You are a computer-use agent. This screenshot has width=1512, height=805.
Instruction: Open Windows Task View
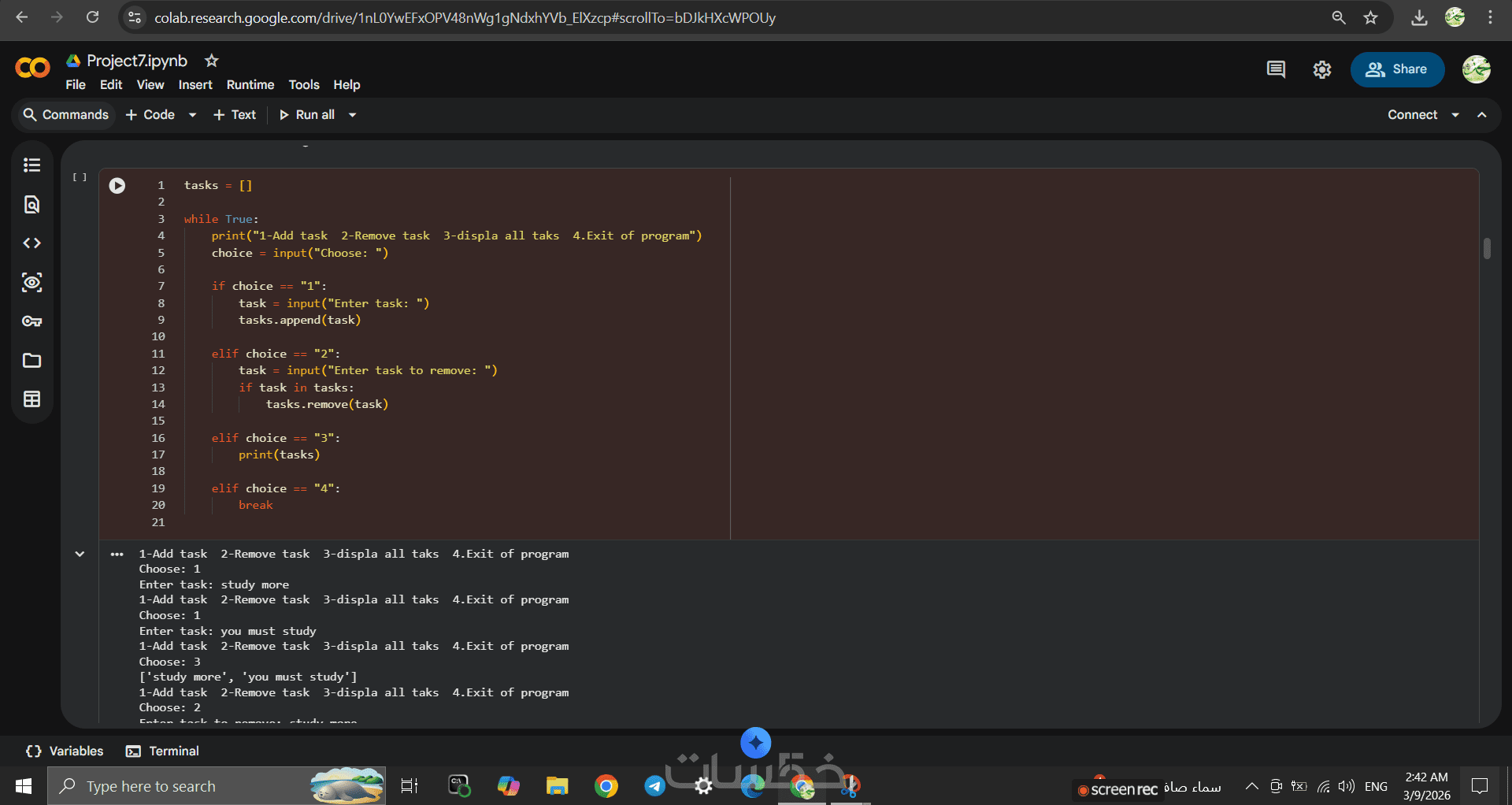409,786
